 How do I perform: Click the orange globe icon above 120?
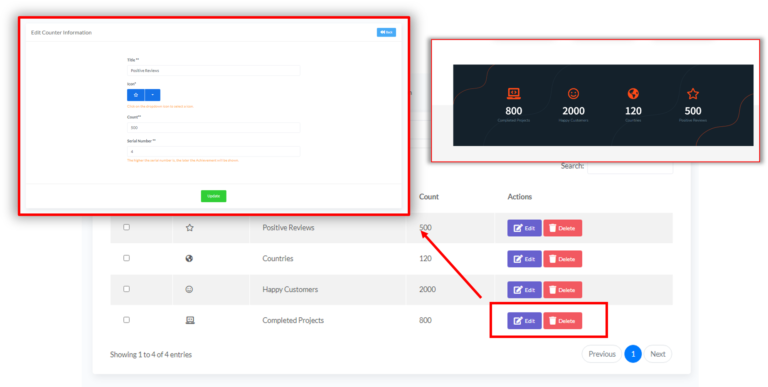(633, 93)
